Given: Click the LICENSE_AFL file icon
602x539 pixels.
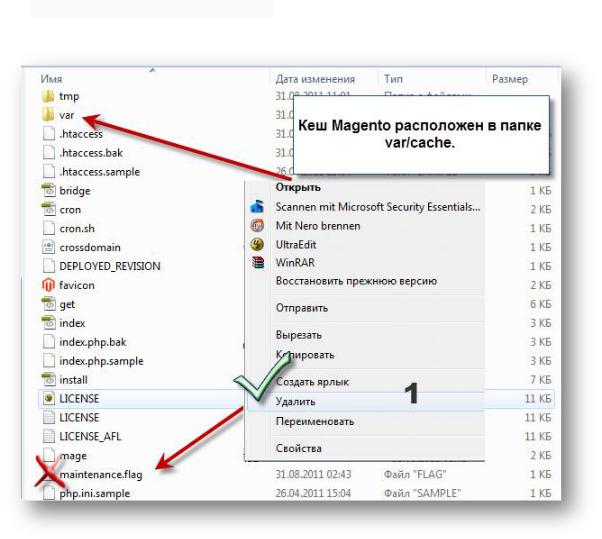Looking at the screenshot, I should pos(49,436).
